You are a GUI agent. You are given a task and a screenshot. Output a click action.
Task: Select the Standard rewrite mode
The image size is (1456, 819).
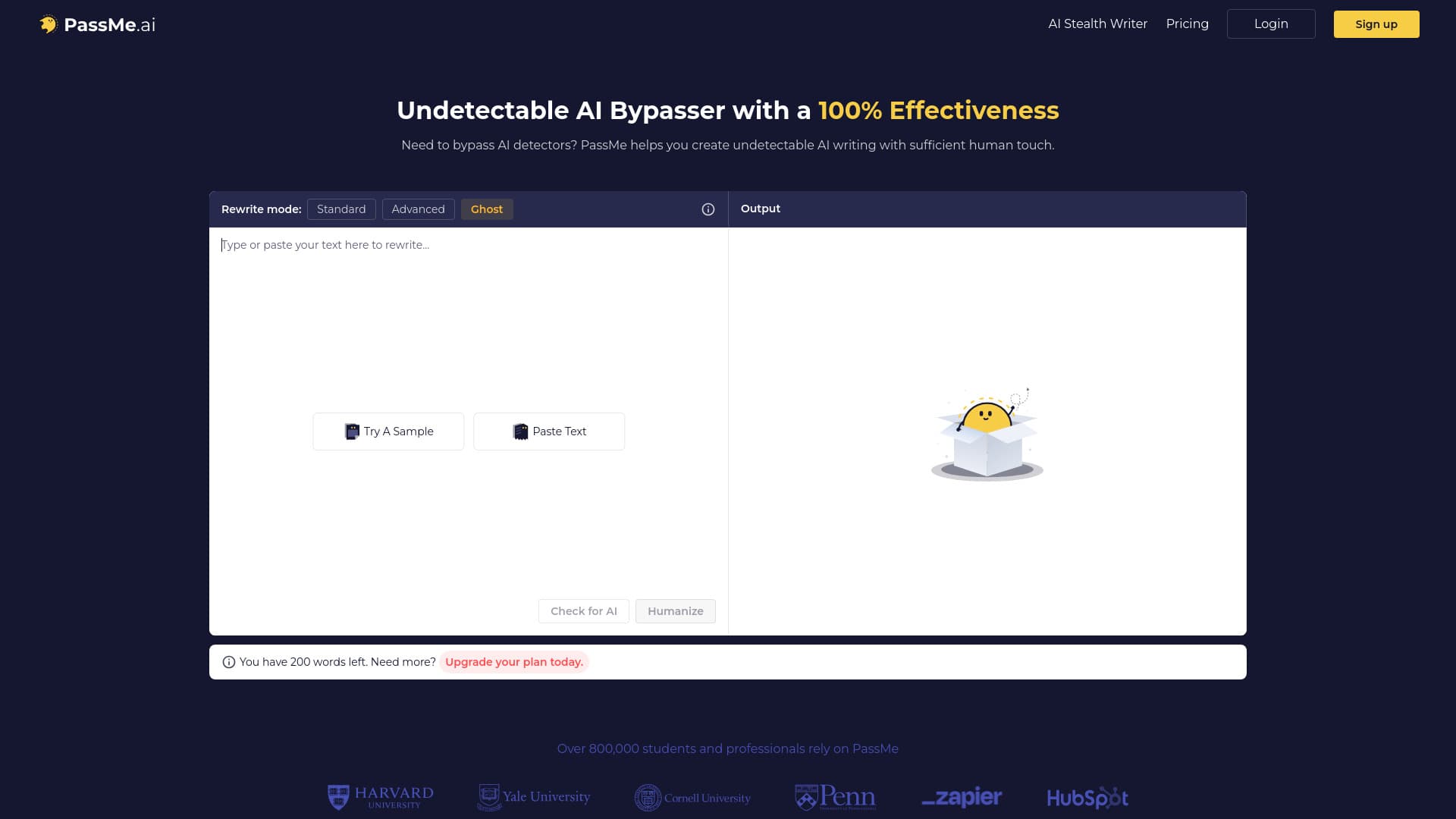341,209
